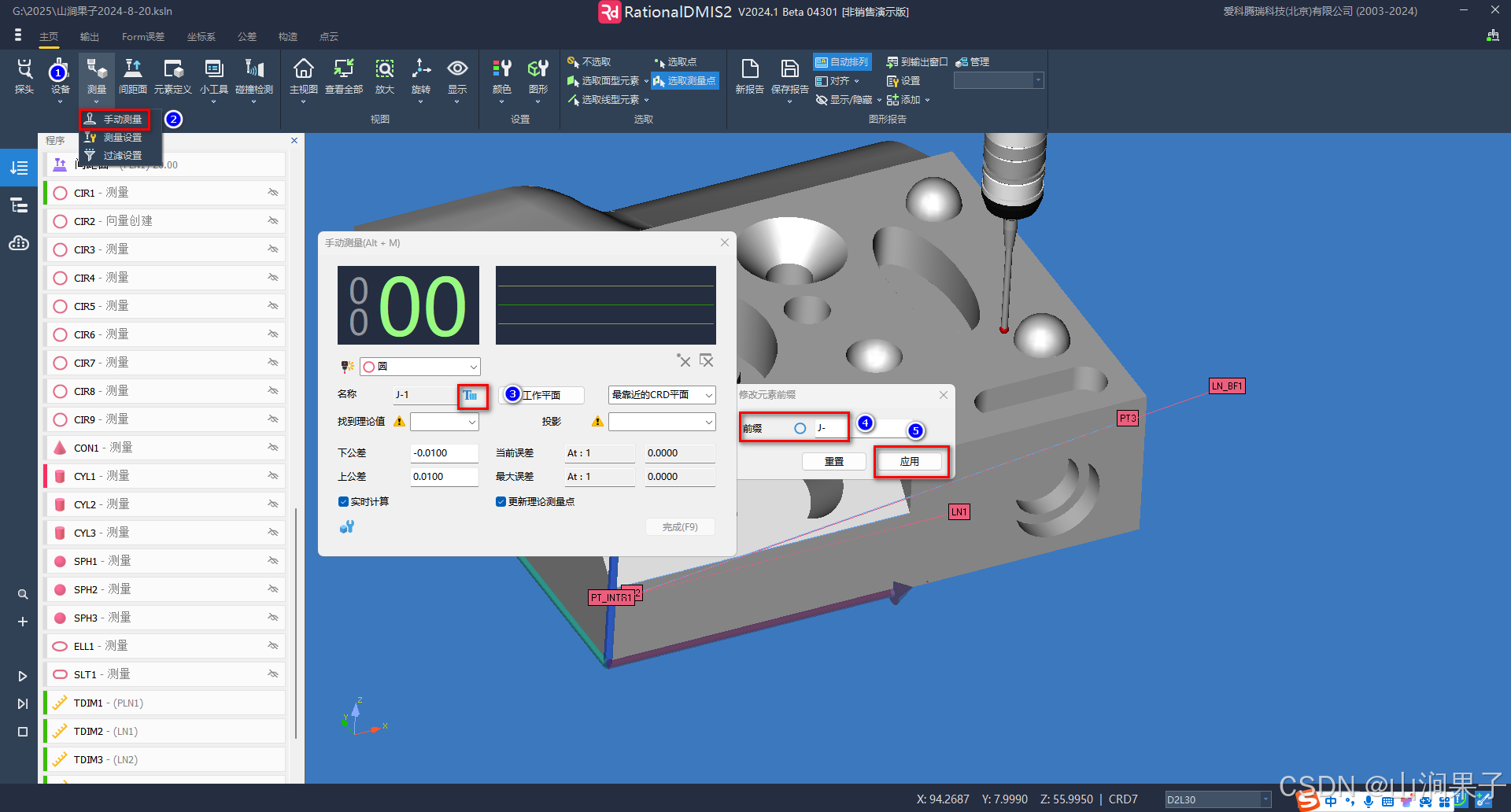
Task: Click the 重置 reset button
Action: (x=834, y=462)
